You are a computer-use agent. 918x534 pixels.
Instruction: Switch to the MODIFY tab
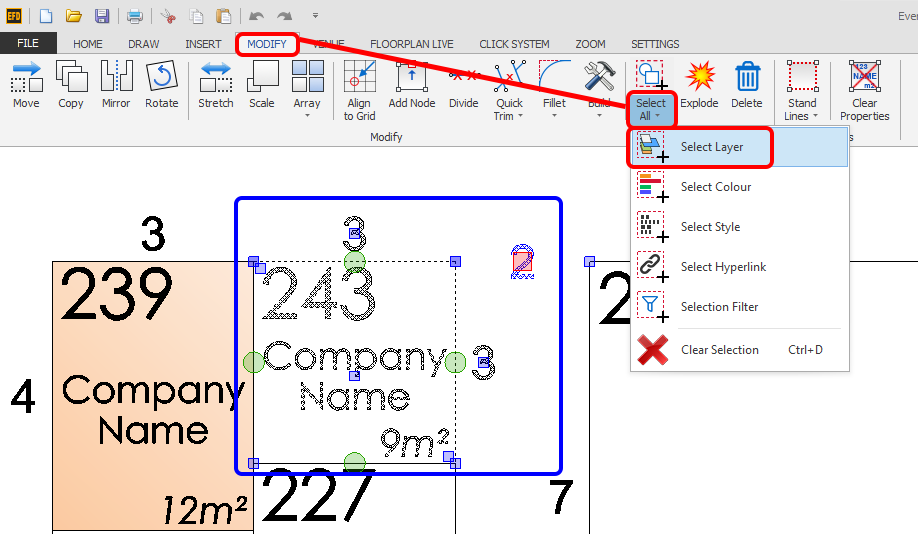pos(267,44)
